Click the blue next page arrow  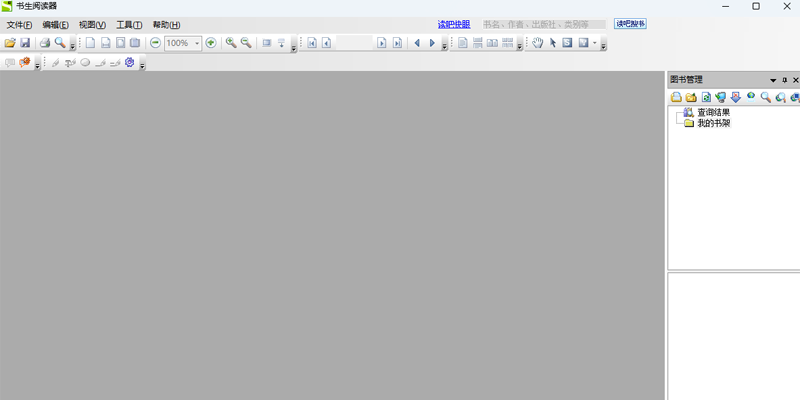tap(433, 43)
